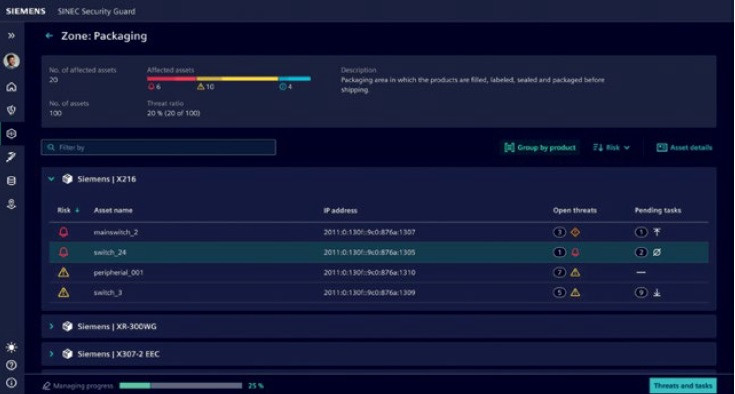Image resolution: width=735 pixels, height=394 pixels.
Task: Click pending tasks count badge for switch_24
Action: [641, 252]
